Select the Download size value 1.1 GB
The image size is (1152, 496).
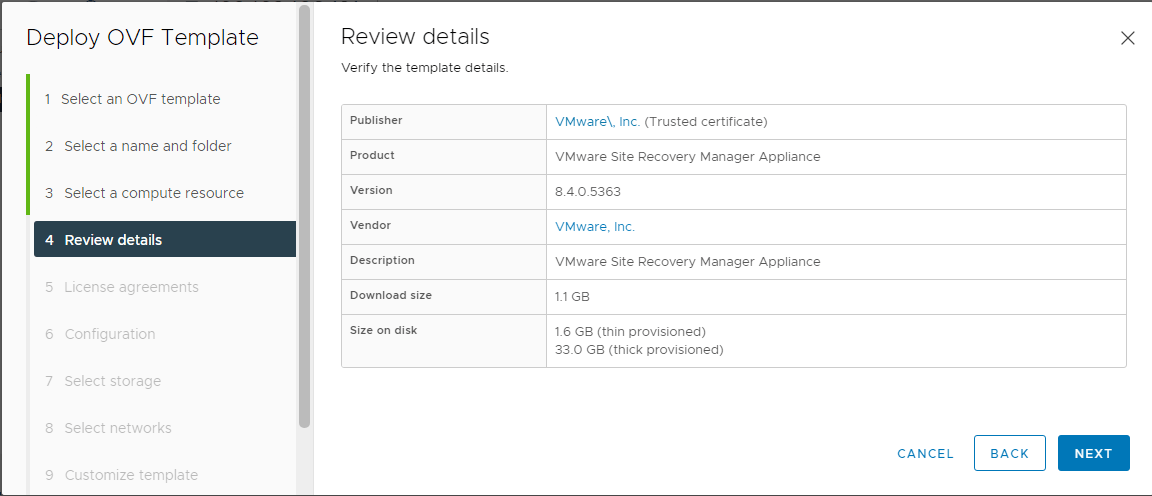(x=572, y=297)
